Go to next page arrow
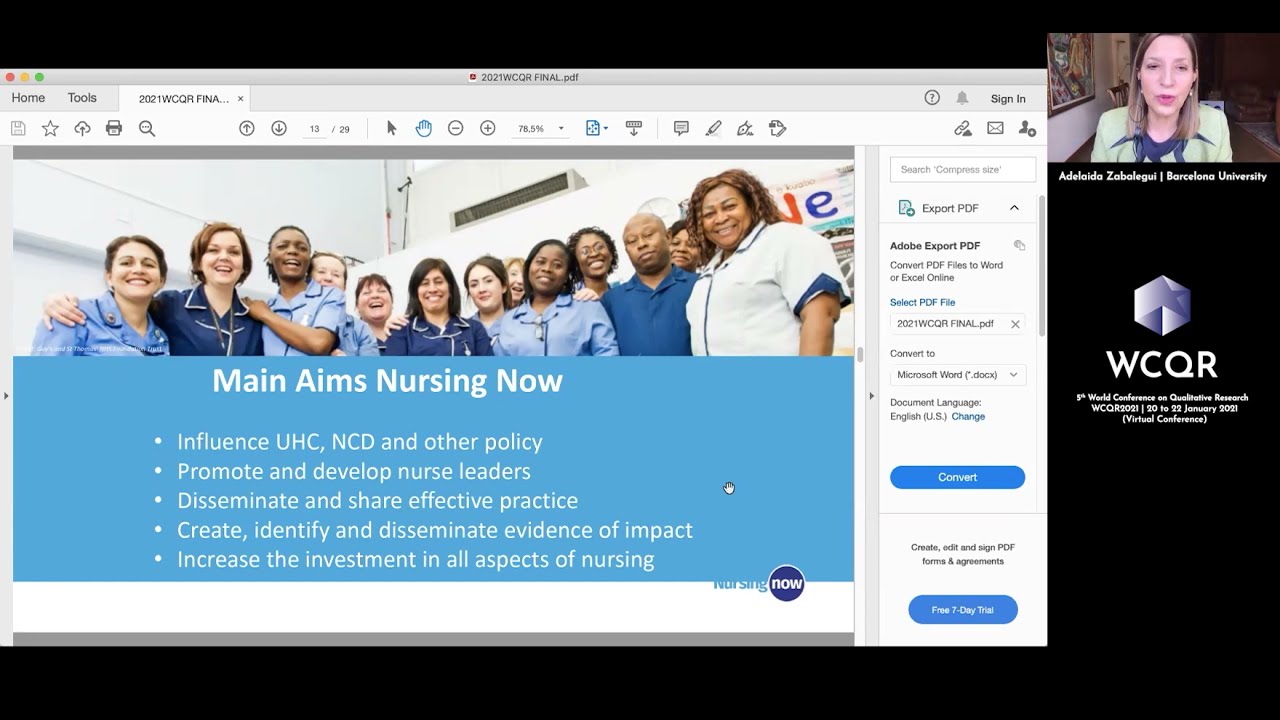This screenshot has height=720, width=1280. [279, 128]
